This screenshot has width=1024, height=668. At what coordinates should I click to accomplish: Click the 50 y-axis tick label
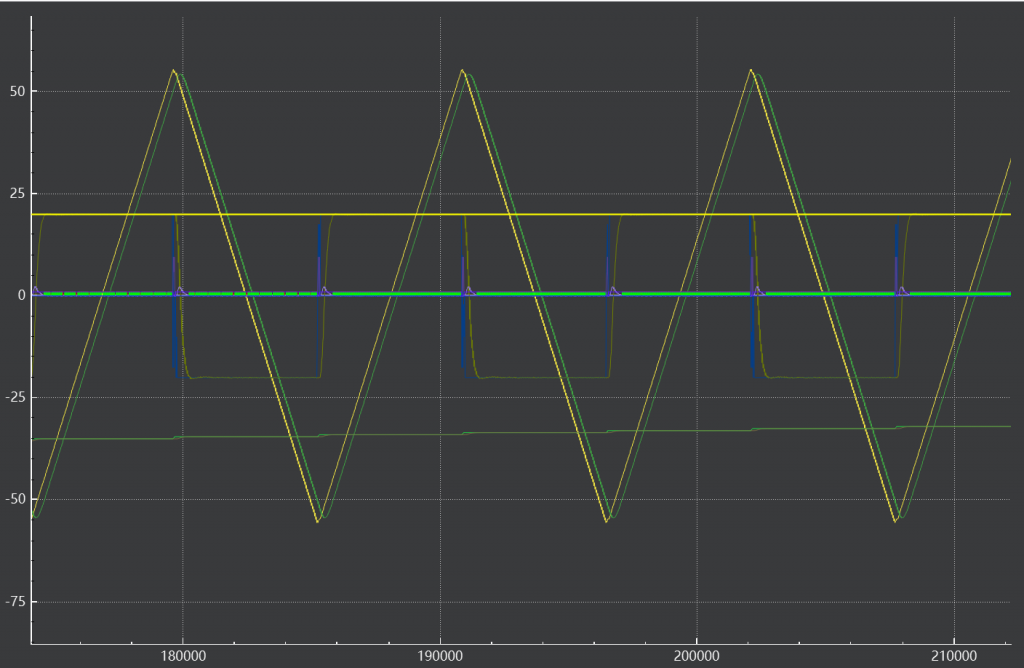(x=18, y=91)
